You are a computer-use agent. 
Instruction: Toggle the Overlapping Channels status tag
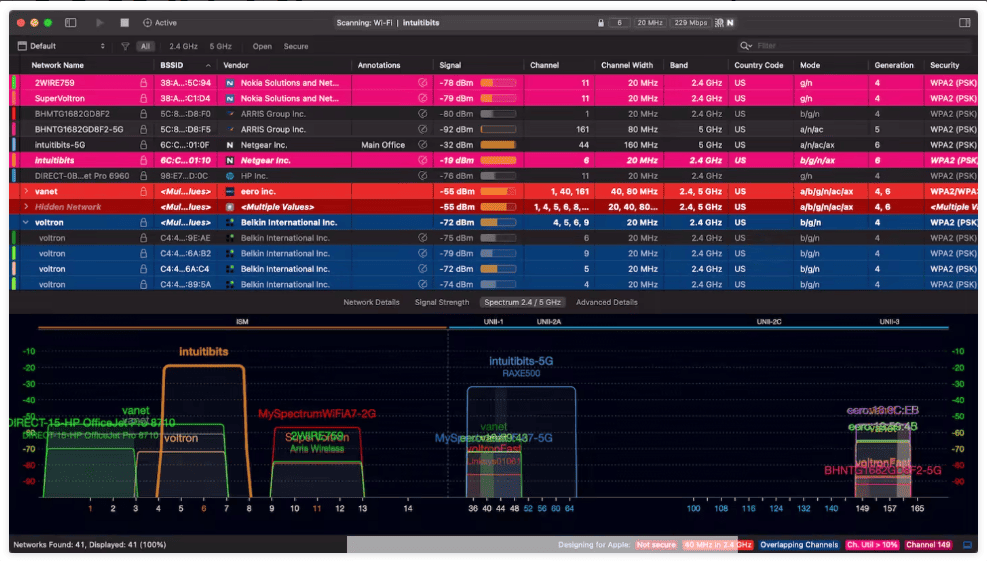click(x=799, y=545)
